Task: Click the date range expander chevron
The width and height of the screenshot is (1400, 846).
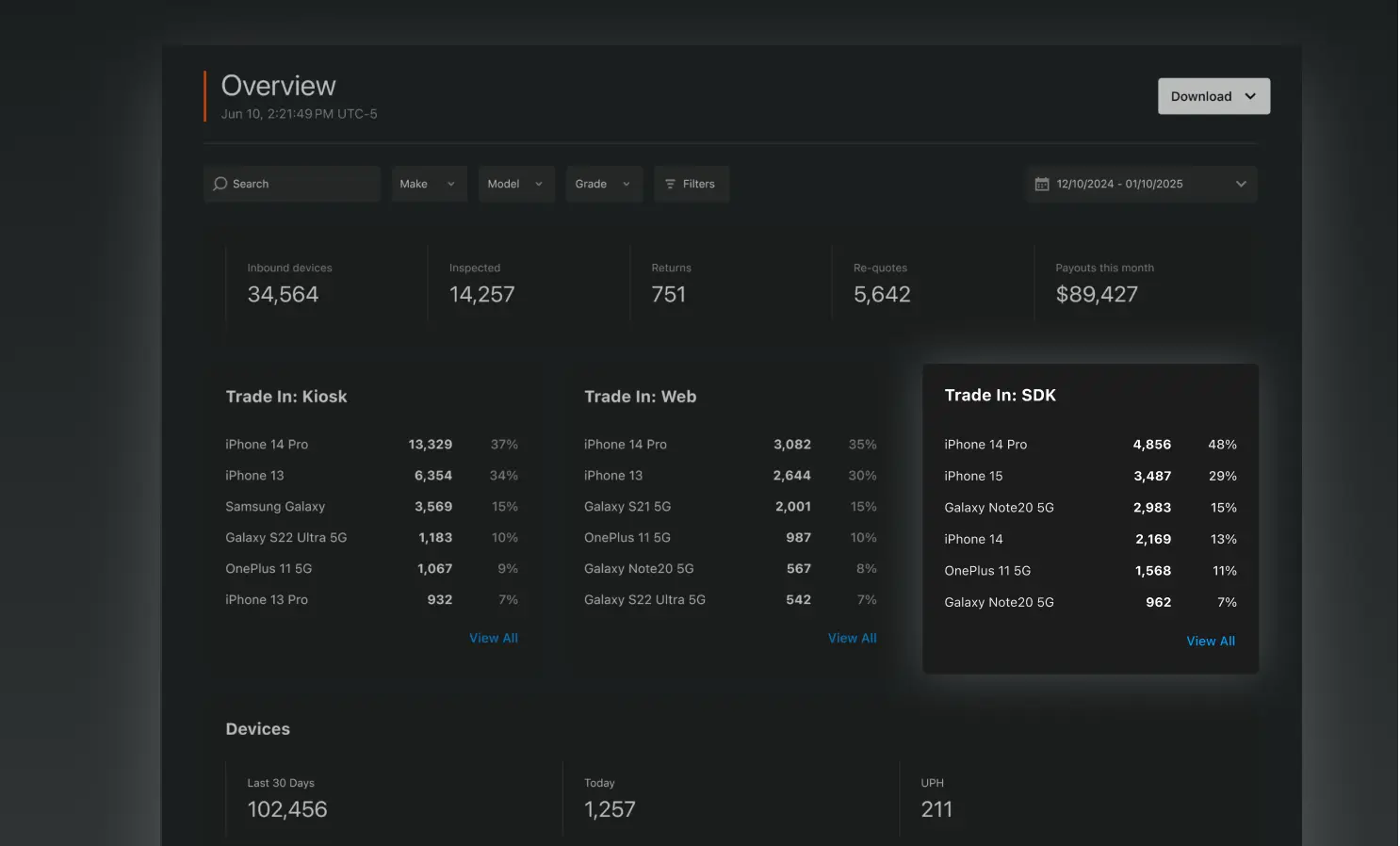Action: tap(1241, 184)
